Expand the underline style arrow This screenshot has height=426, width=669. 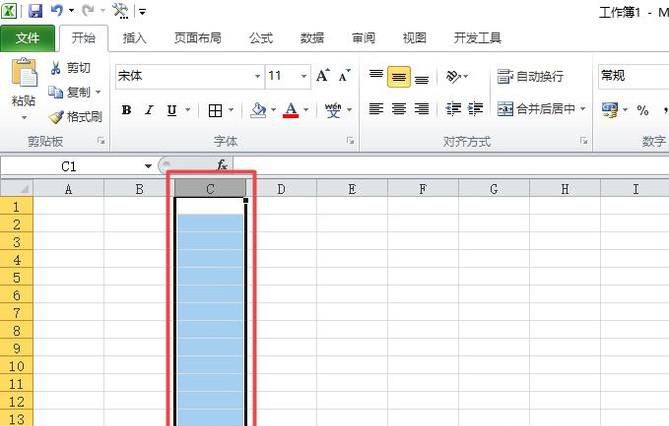pos(188,110)
